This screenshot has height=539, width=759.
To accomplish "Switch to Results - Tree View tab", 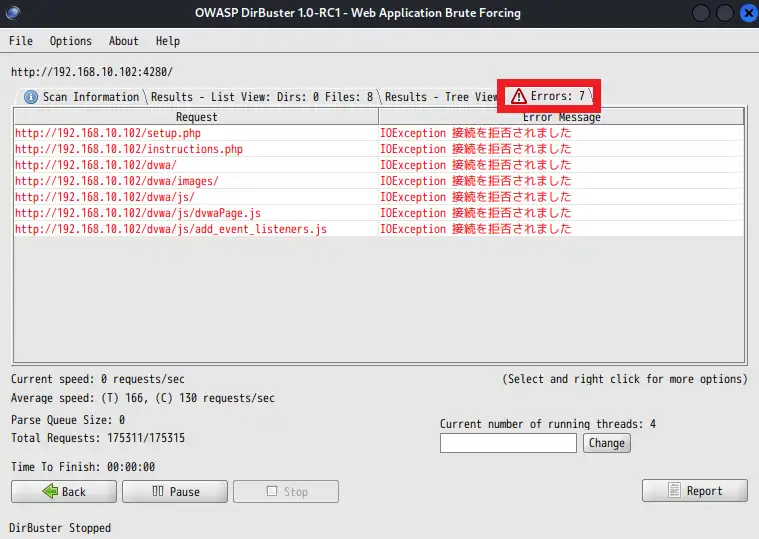I will click(x=440, y=97).
